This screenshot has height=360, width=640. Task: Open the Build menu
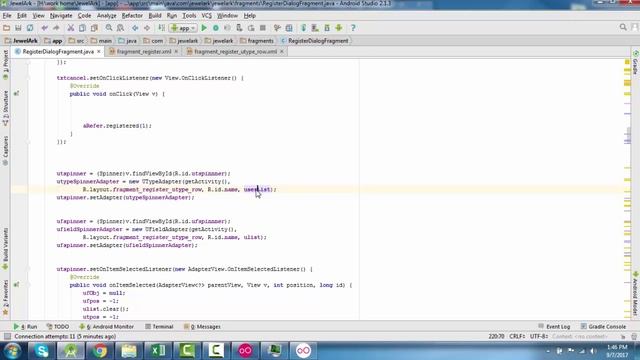coord(155,16)
